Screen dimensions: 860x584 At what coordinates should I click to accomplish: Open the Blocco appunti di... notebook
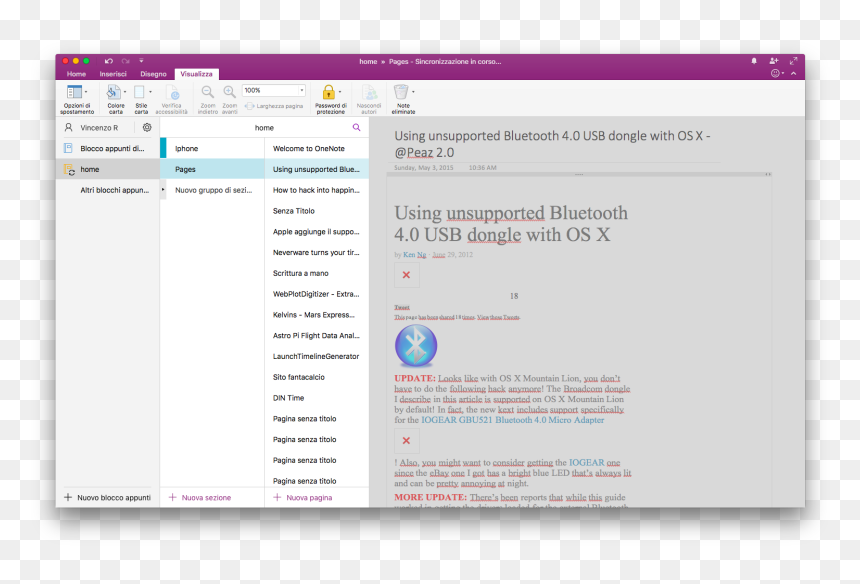point(108,148)
